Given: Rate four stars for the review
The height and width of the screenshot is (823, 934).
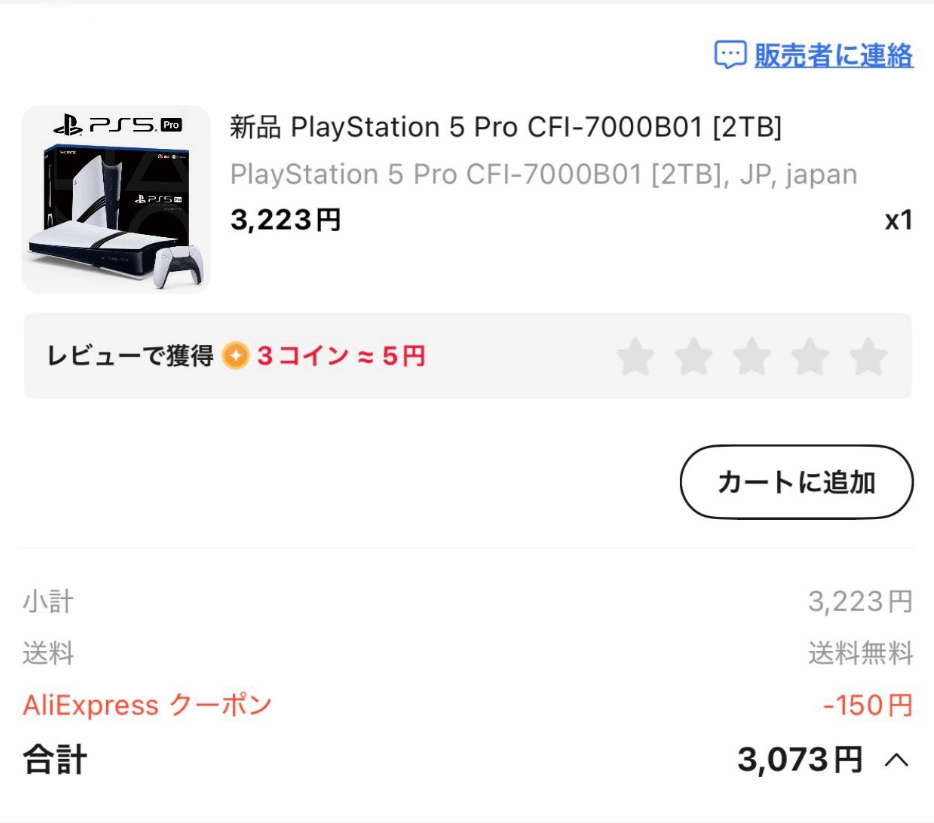Looking at the screenshot, I should tap(810, 356).
